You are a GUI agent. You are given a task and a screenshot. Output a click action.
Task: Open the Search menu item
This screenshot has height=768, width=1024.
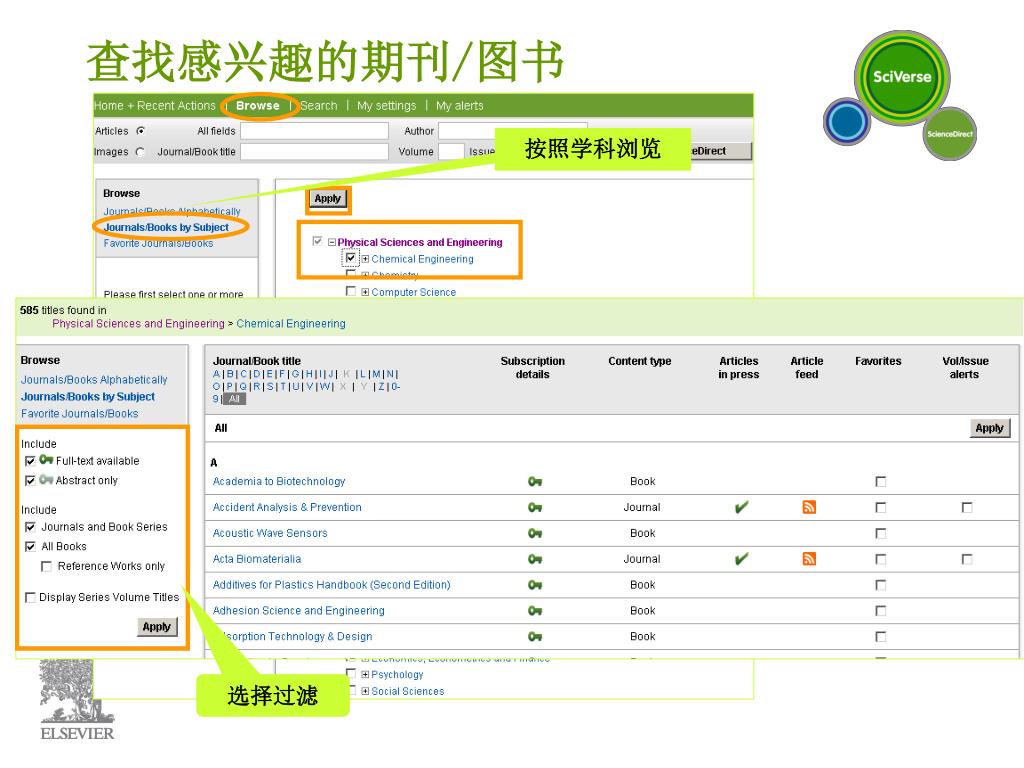tap(318, 106)
